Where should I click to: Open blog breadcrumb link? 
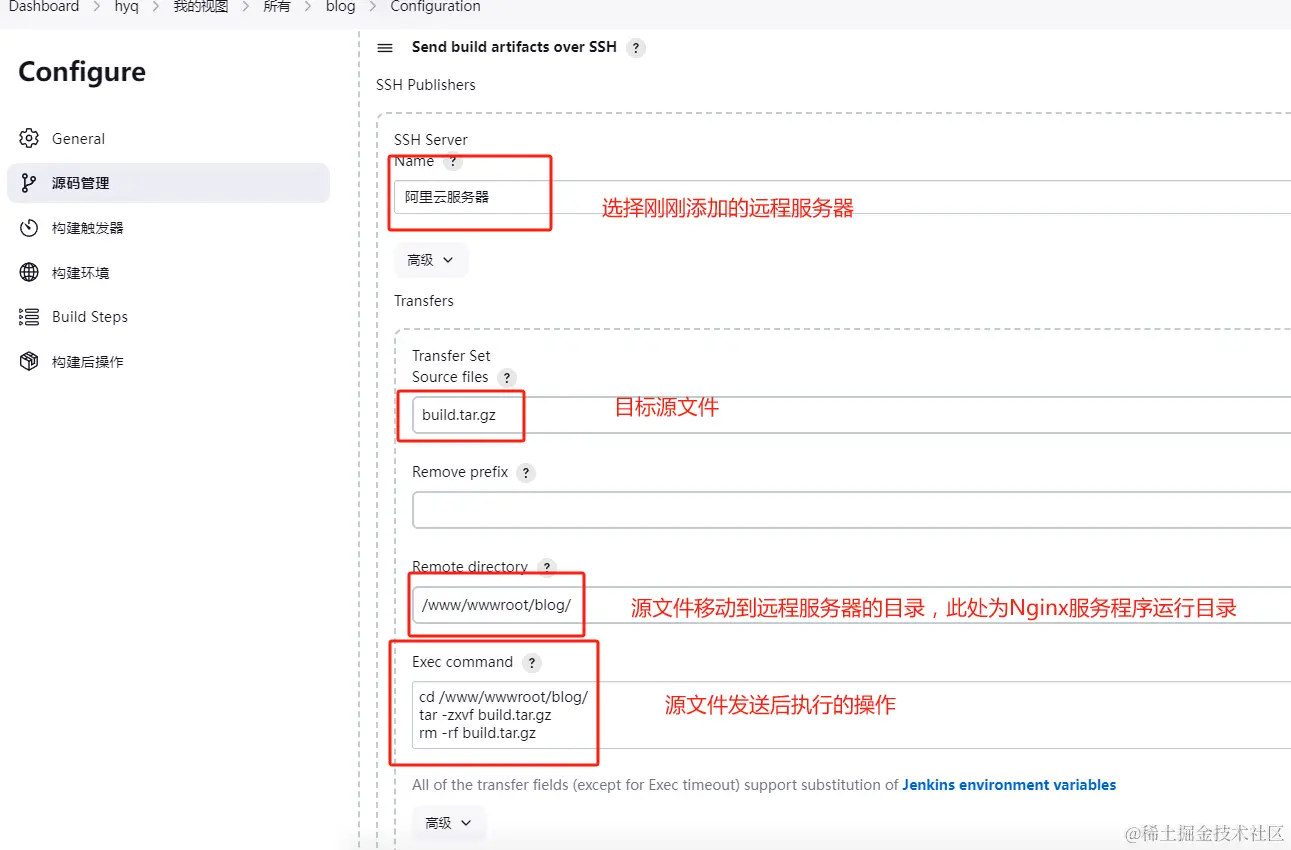[x=340, y=7]
